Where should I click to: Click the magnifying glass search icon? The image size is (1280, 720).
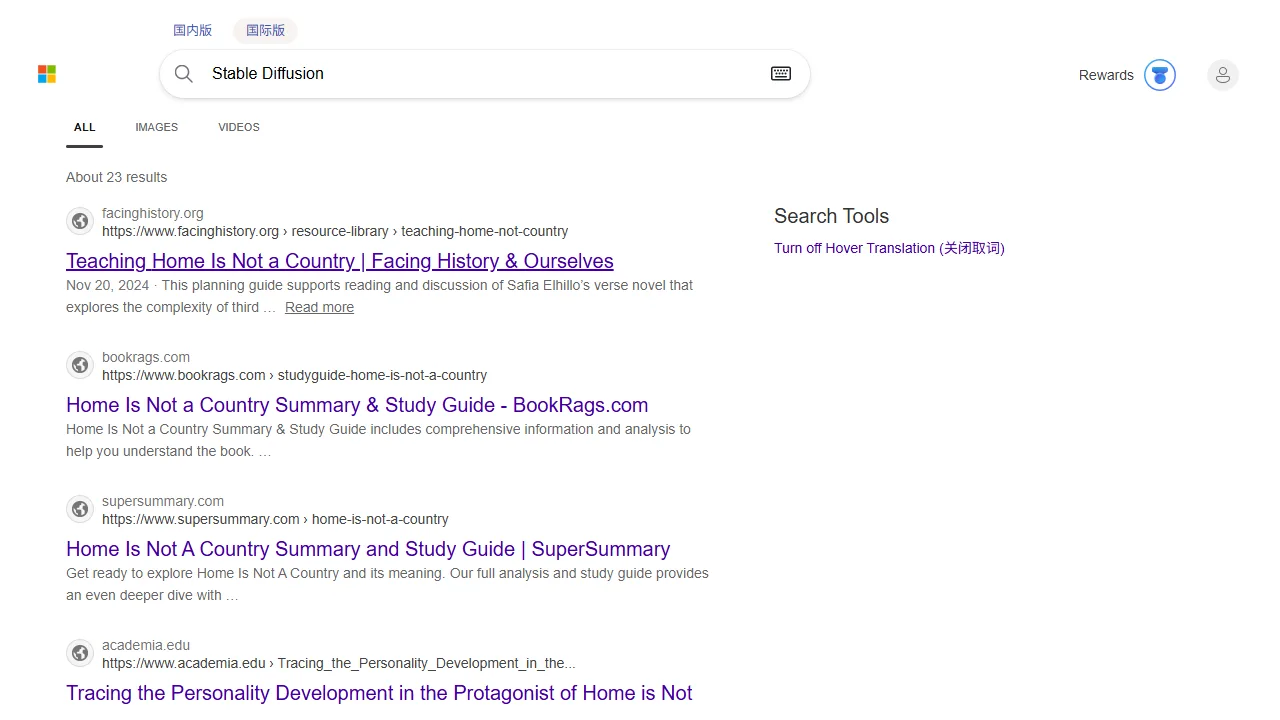(x=184, y=74)
